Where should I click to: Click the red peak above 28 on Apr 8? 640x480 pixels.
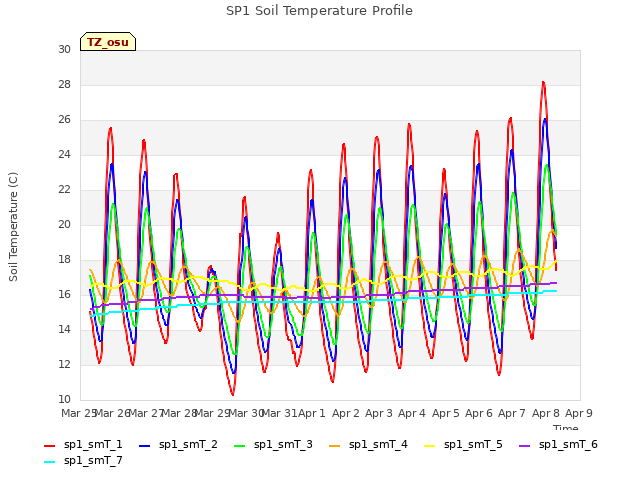(543, 83)
